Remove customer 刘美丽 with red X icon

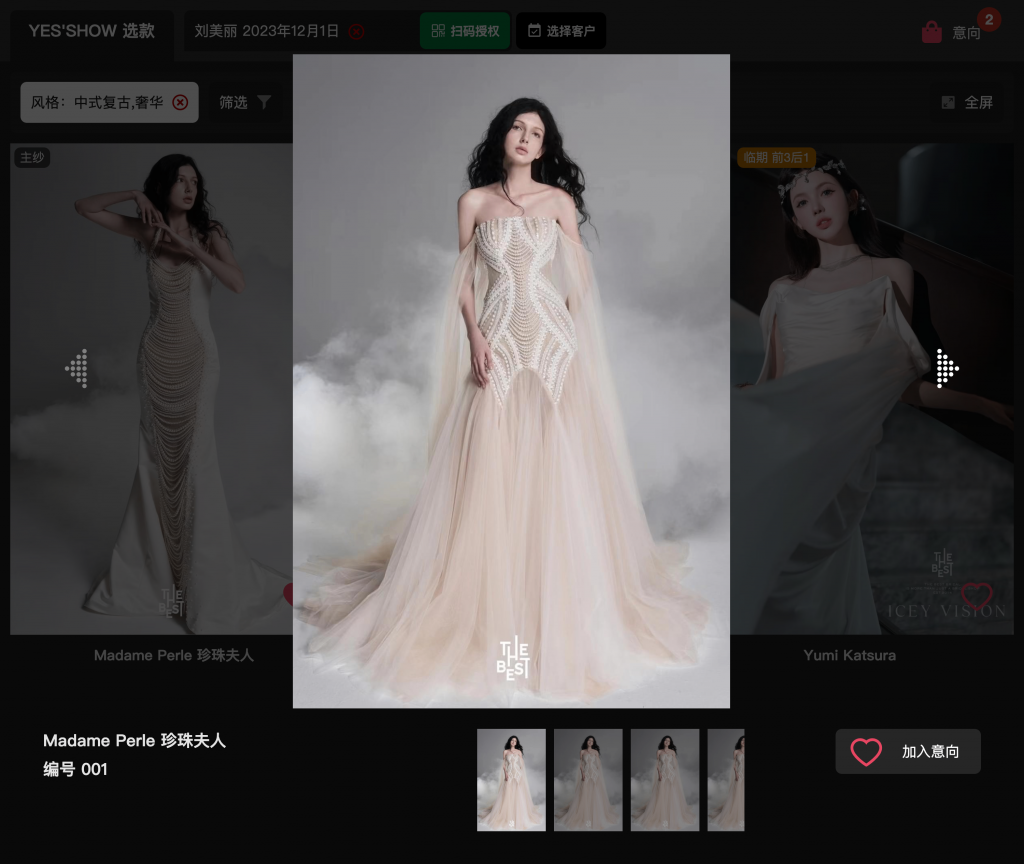click(357, 31)
